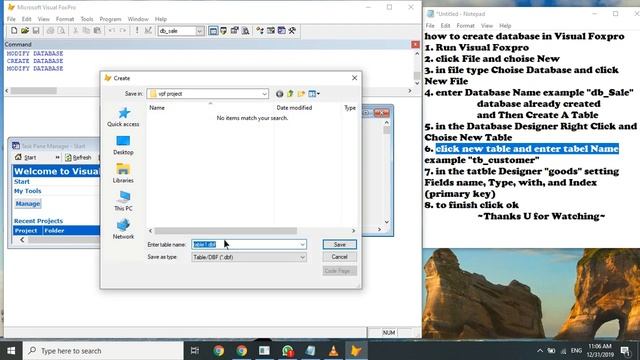Click the Recent Projects heading in Task Pane

click(38, 221)
